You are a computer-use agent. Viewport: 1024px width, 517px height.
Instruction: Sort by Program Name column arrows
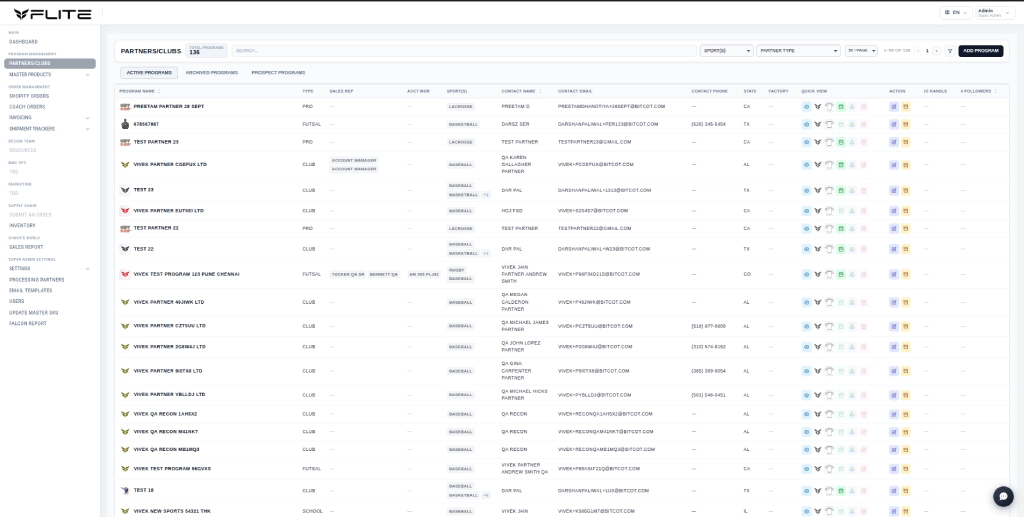tap(159, 91)
